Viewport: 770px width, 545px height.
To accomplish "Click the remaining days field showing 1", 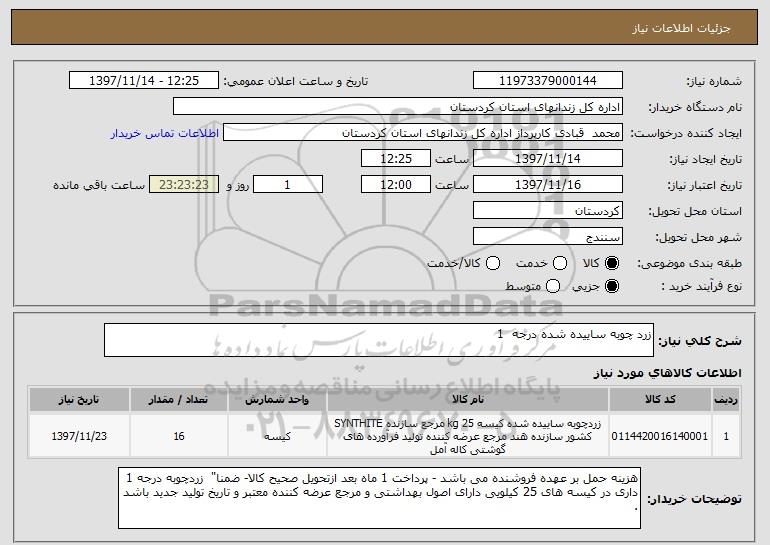I will coord(288,185).
